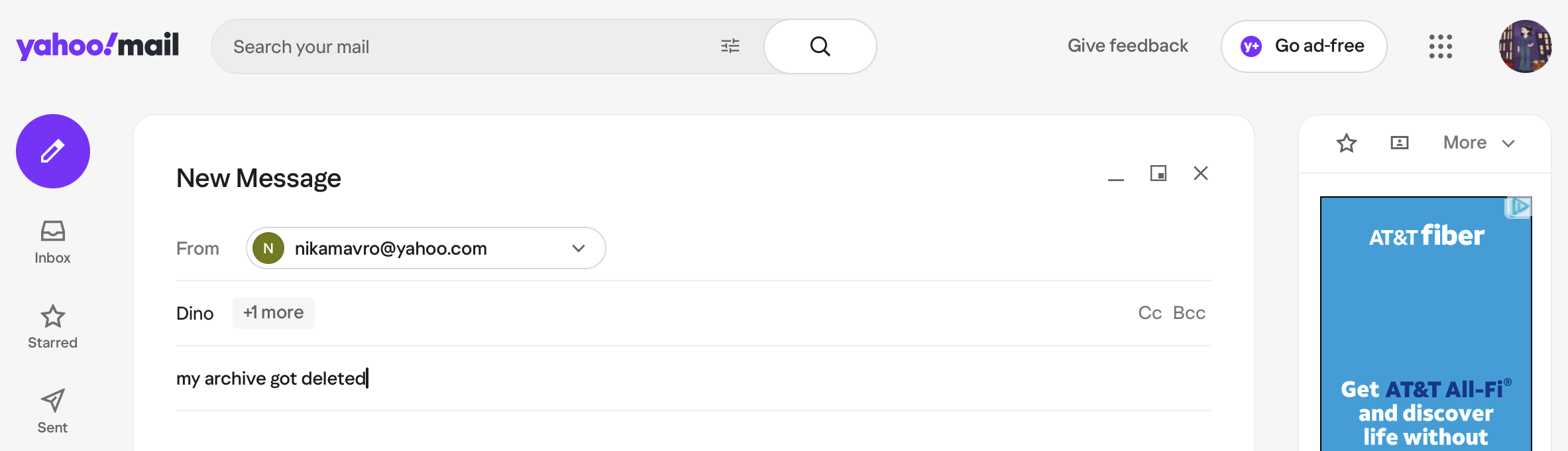
Task: Expand the +1 more recipients chip
Action: point(273,313)
